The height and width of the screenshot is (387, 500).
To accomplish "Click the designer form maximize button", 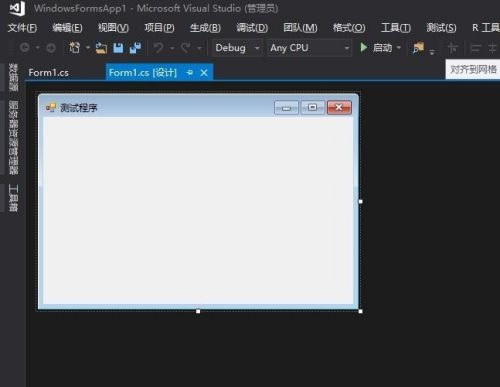I will (313, 108).
